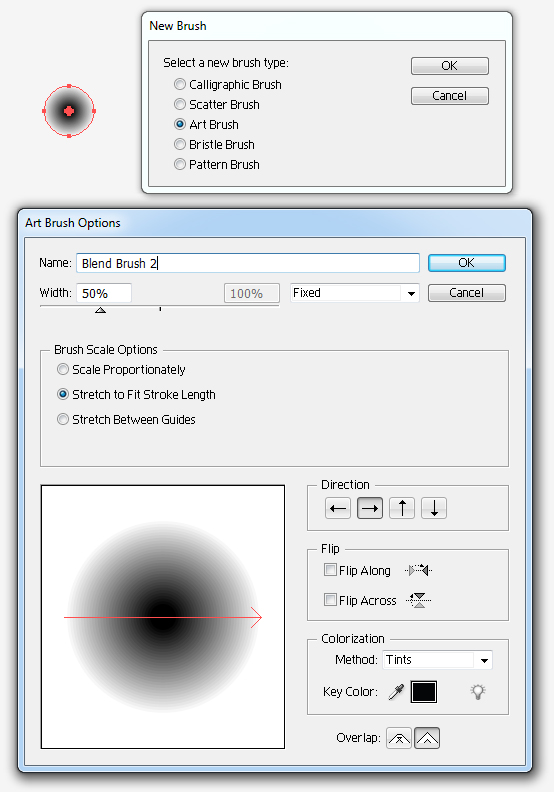Choose the first overlap adjustment option
Screen dimensions: 554x792
[x=399, y=738]
